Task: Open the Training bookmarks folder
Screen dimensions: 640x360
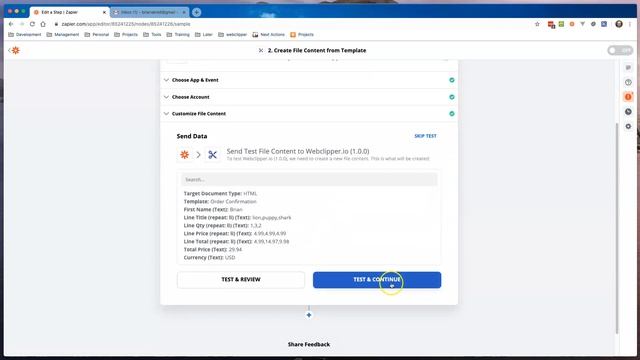Action: pyautogui.click(x=178, y=35)
